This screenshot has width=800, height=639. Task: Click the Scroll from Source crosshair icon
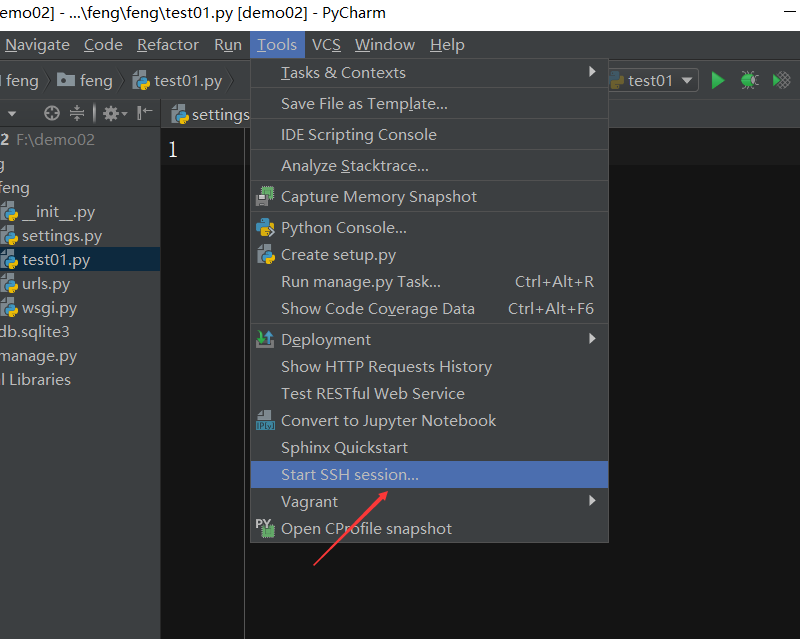50,113
